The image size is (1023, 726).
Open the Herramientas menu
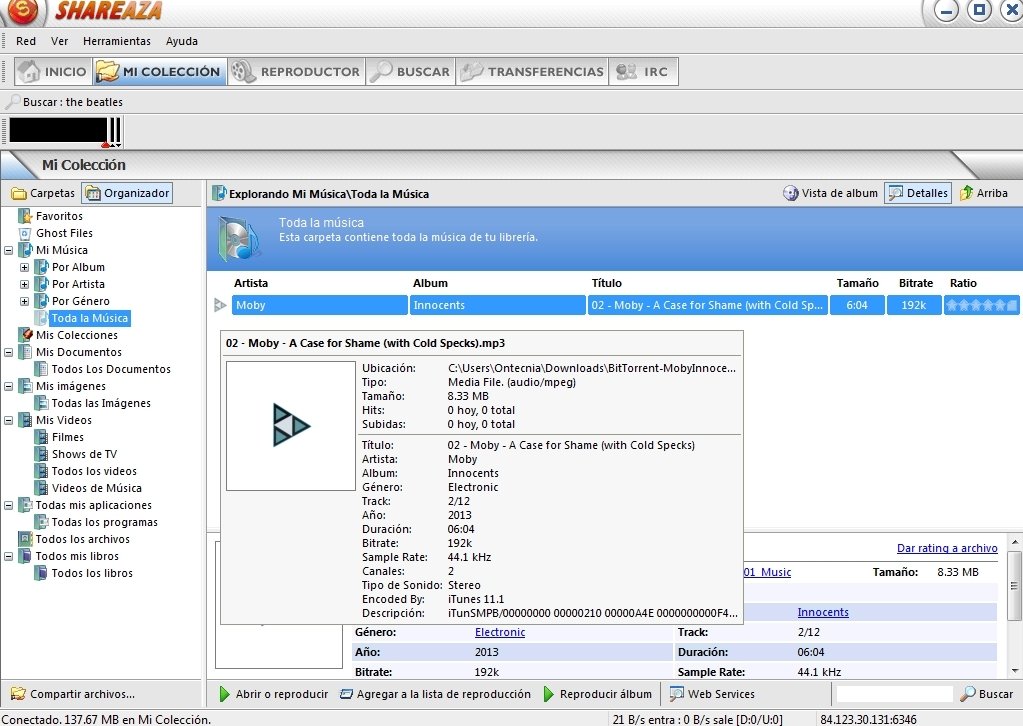coord(117,41)
